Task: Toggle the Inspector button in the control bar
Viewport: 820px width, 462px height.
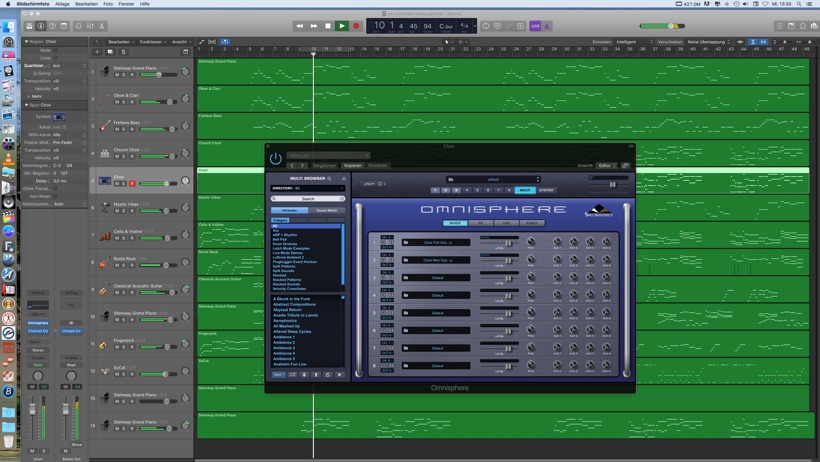Action: 41,26
